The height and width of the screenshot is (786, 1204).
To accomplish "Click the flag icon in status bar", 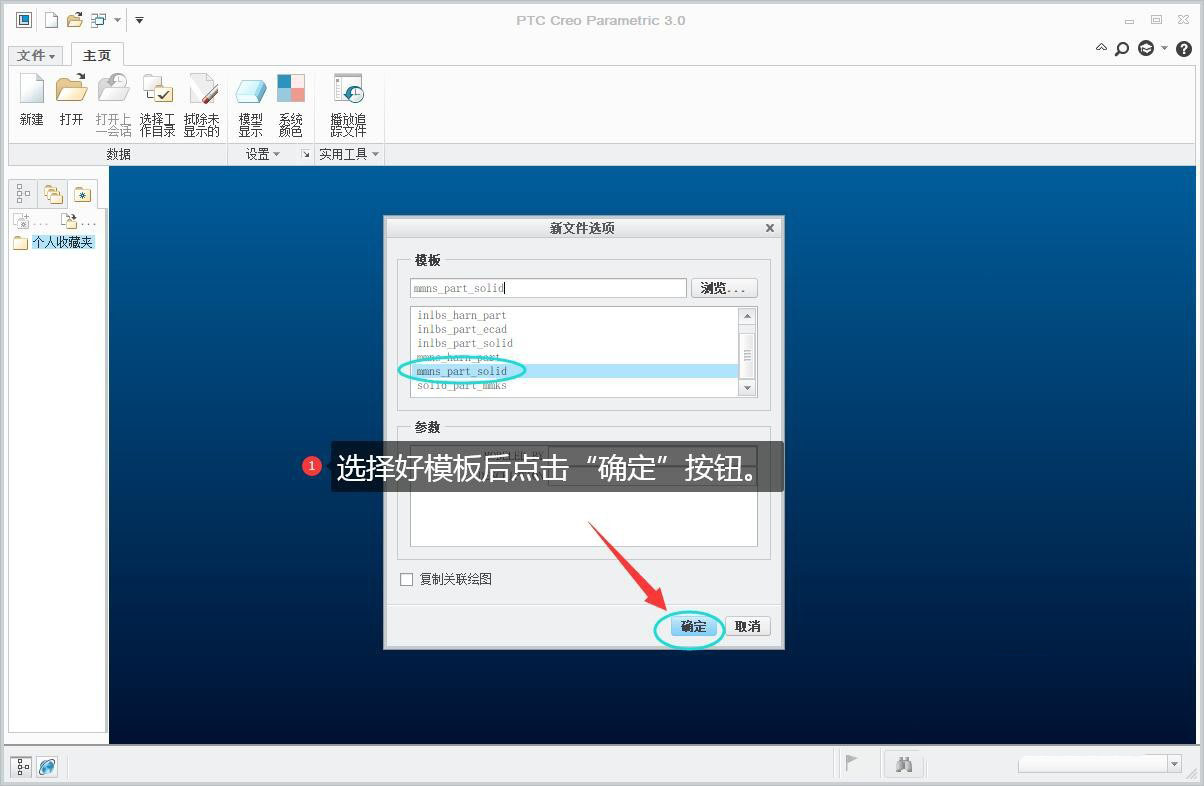I will tap(852, 765).
